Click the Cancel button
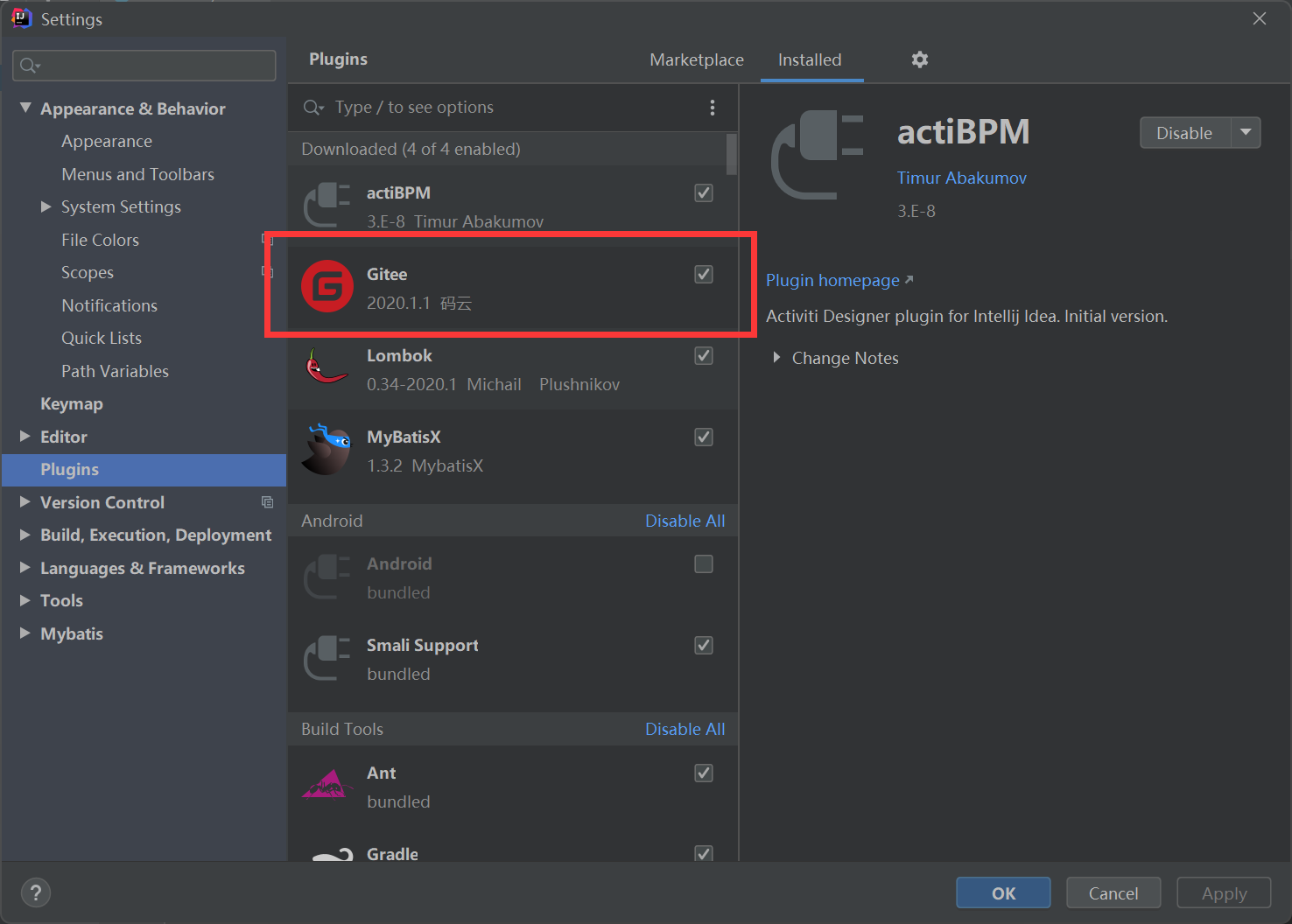1292x924 pixels. (x=1113, y=892)
